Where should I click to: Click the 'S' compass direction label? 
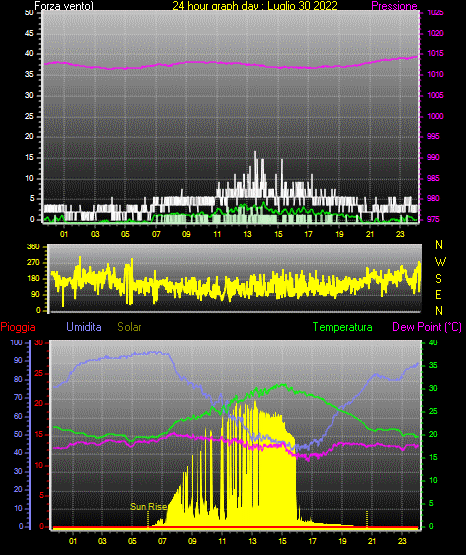click(x=439, y=279)
